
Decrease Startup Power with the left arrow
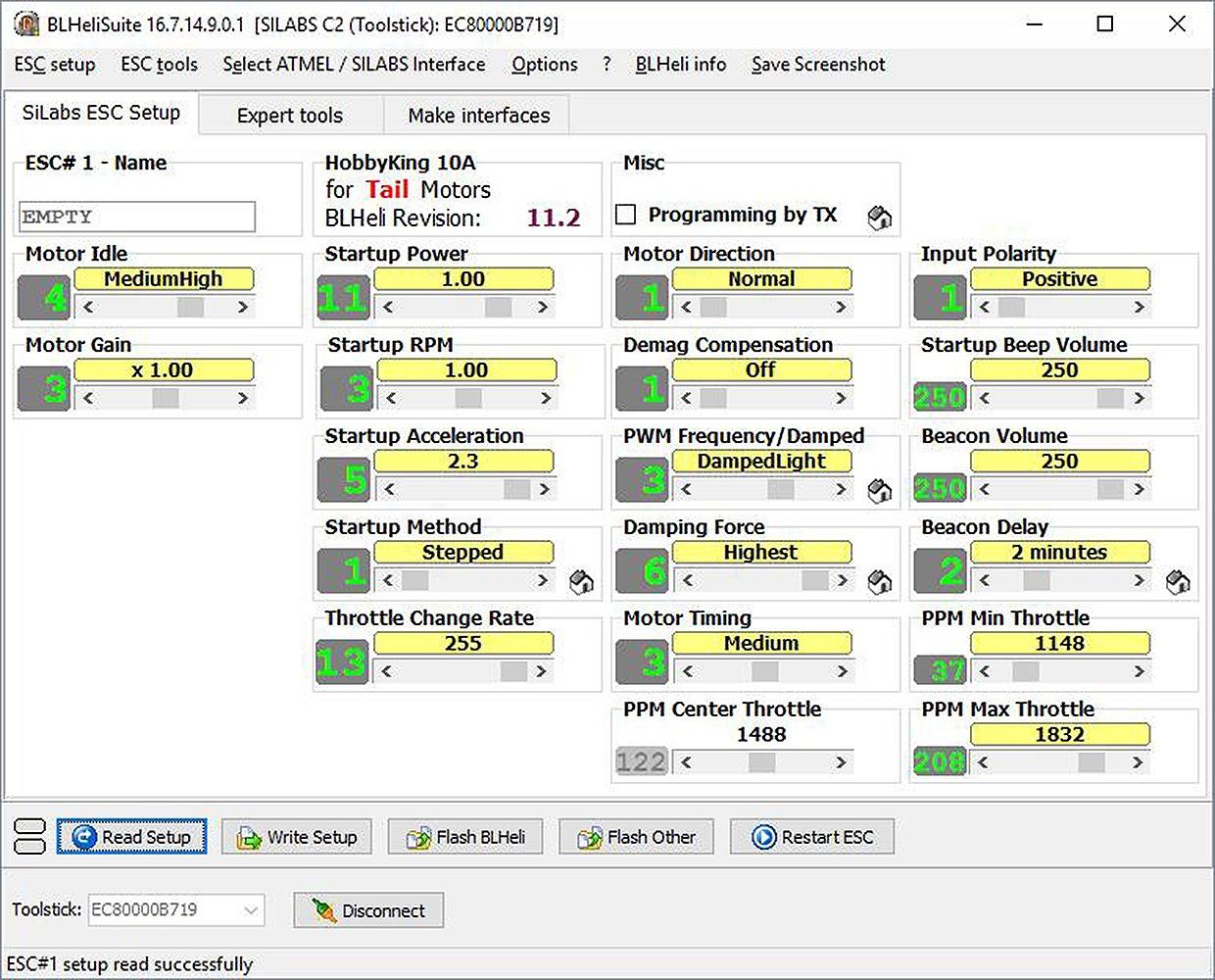click(x=389, y=307)
